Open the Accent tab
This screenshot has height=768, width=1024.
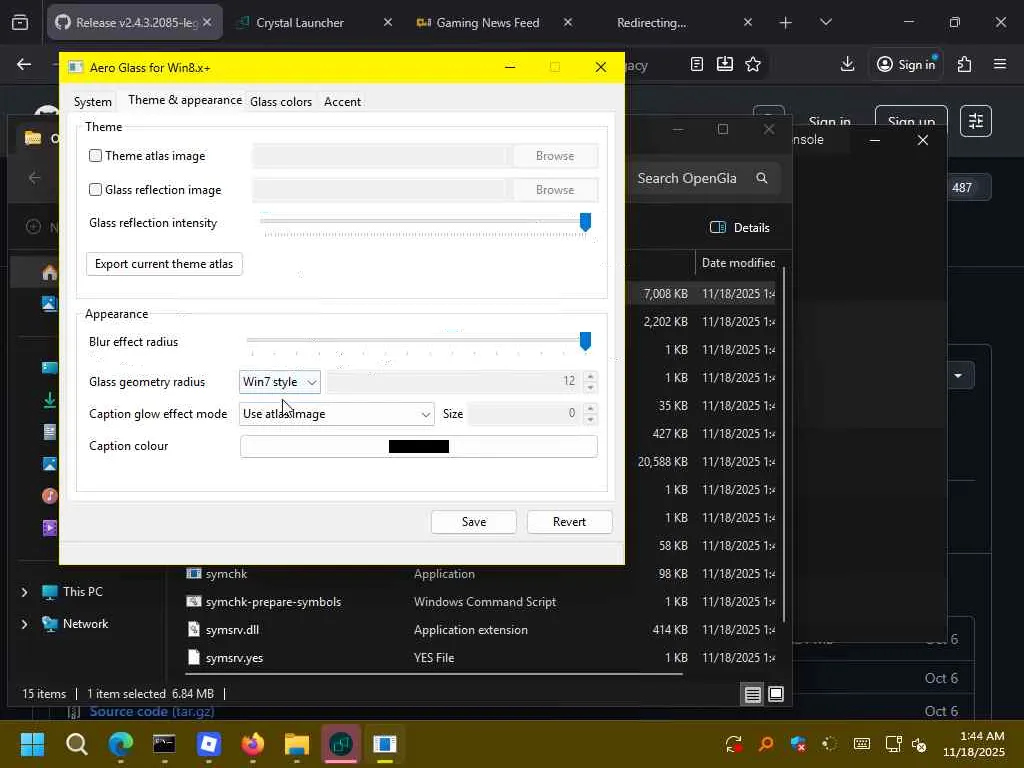pos(342,102)
